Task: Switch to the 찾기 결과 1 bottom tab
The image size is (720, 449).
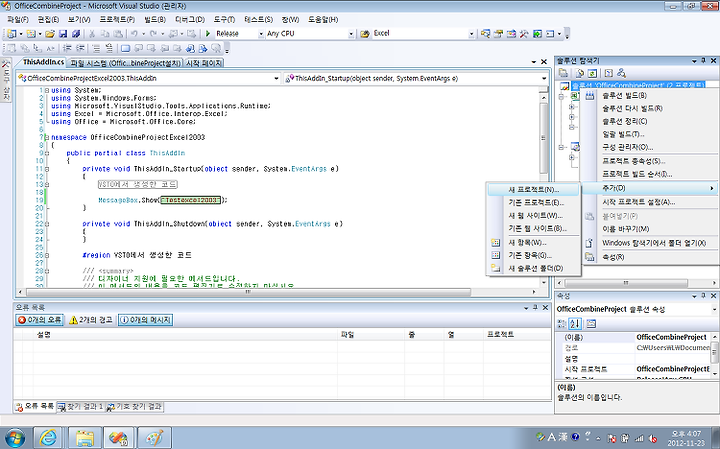Action: (81, 407)
